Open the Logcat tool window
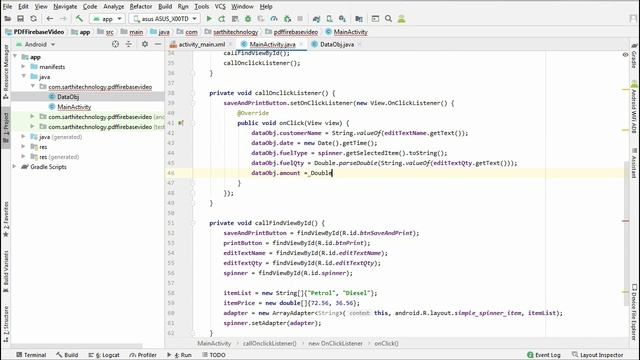The image size is (640, 360). click(104, 355)
